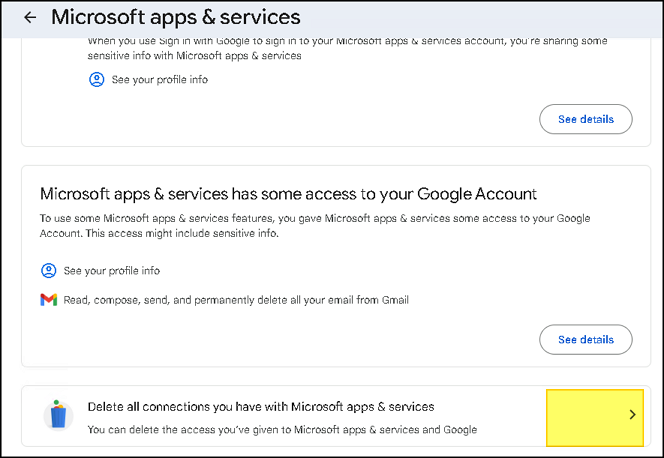Open See details in the sign-in card
664x458 pixels.
click(586, 119)
